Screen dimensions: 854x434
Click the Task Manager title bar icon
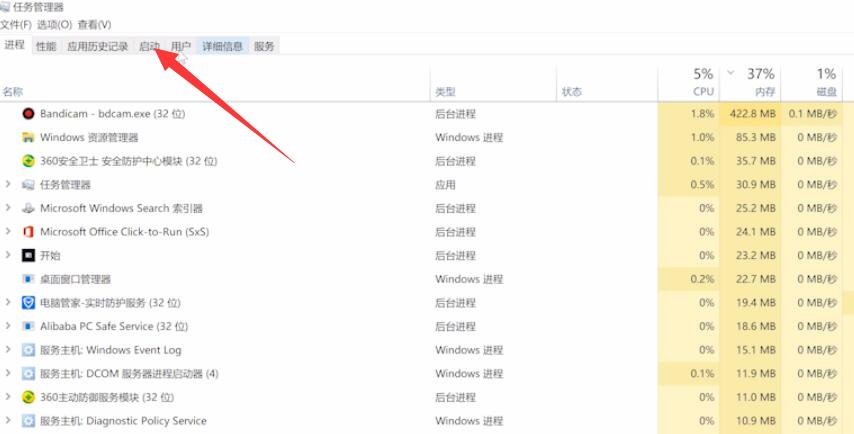pyautogui.click(x=5, y=7)
